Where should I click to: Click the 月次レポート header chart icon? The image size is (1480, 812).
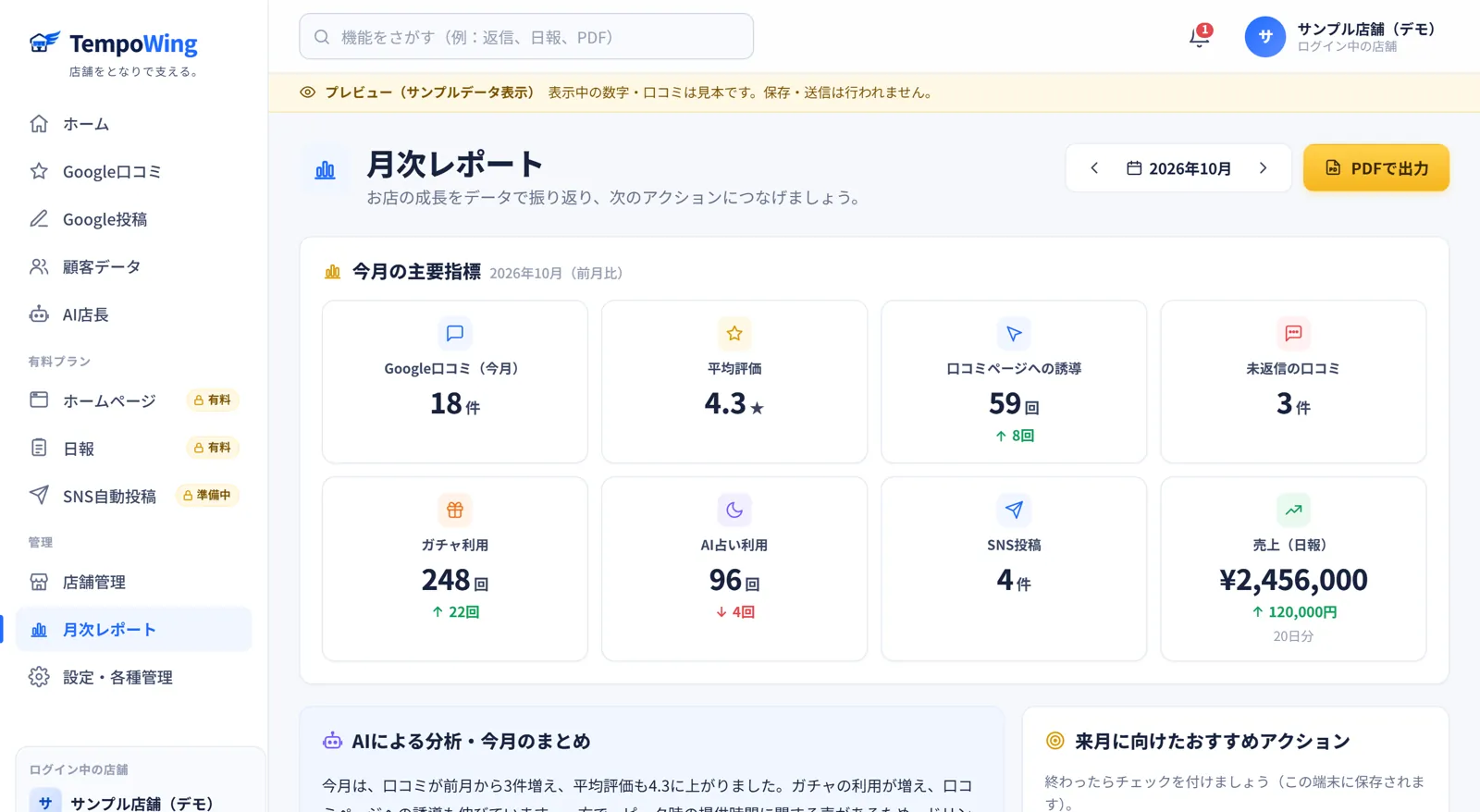pyautogui.click(x=326, y=170)
